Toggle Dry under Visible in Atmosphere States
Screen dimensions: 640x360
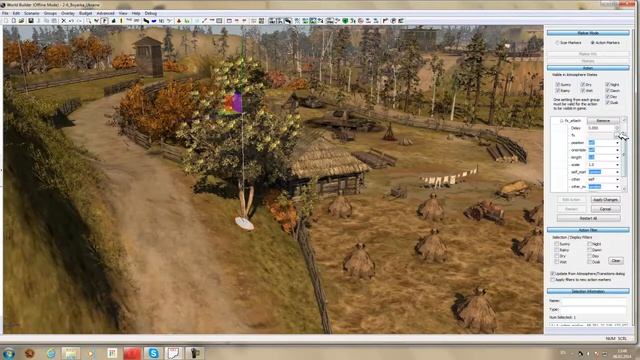point(583,84)
